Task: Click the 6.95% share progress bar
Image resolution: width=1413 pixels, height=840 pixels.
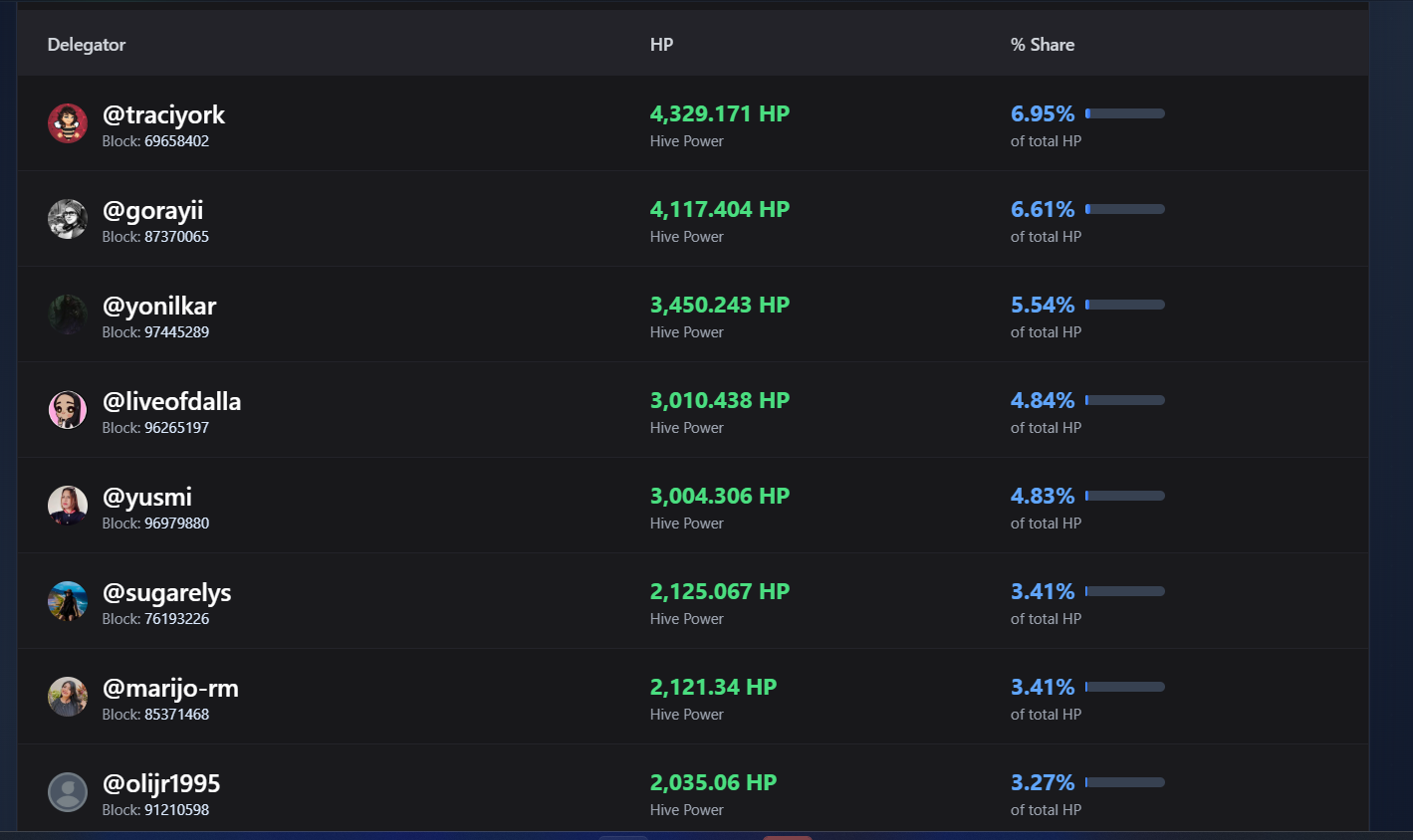Action: 1125,113
